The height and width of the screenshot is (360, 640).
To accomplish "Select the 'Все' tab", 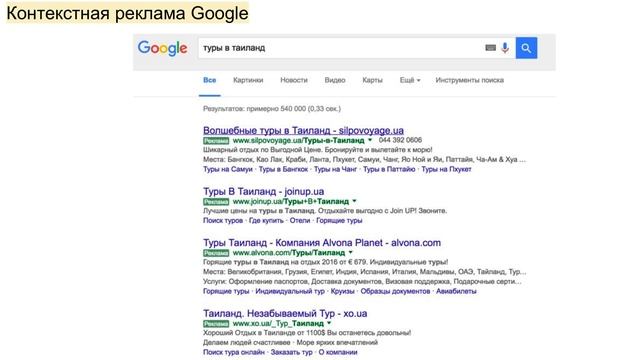I will (209, 80).
